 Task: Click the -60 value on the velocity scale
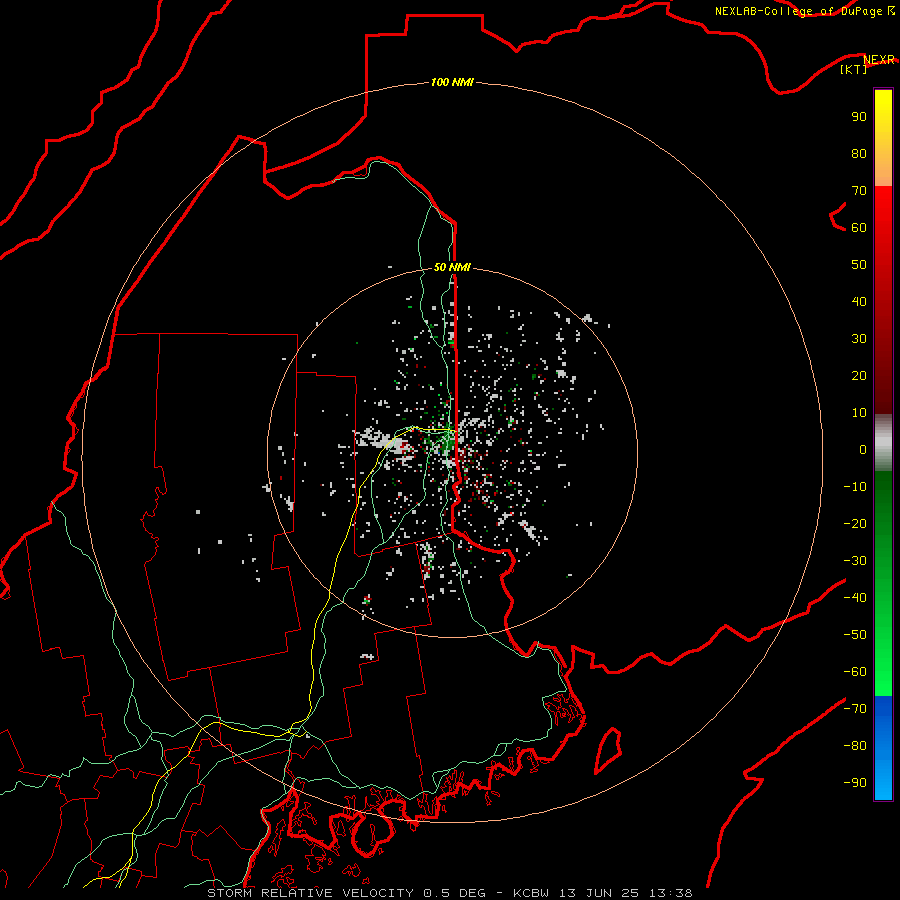pyautogui.click(x=855, y=672)
